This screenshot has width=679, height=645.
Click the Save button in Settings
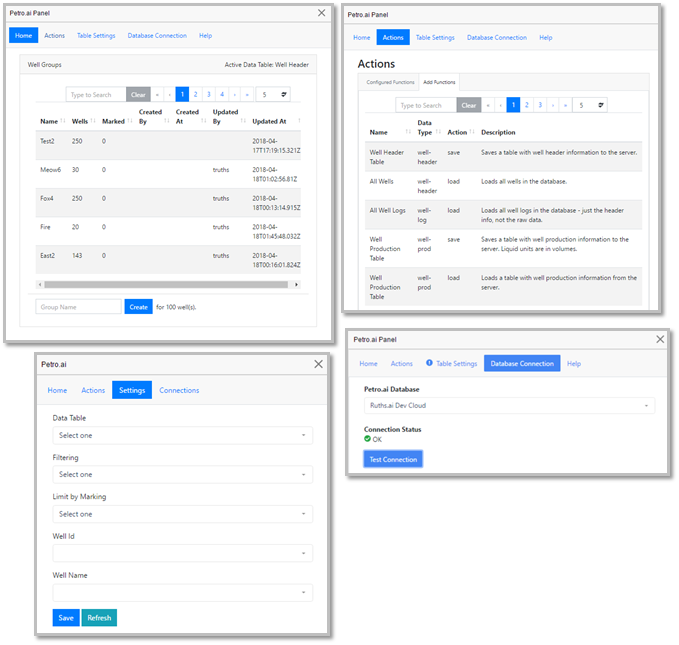[66, 618]
